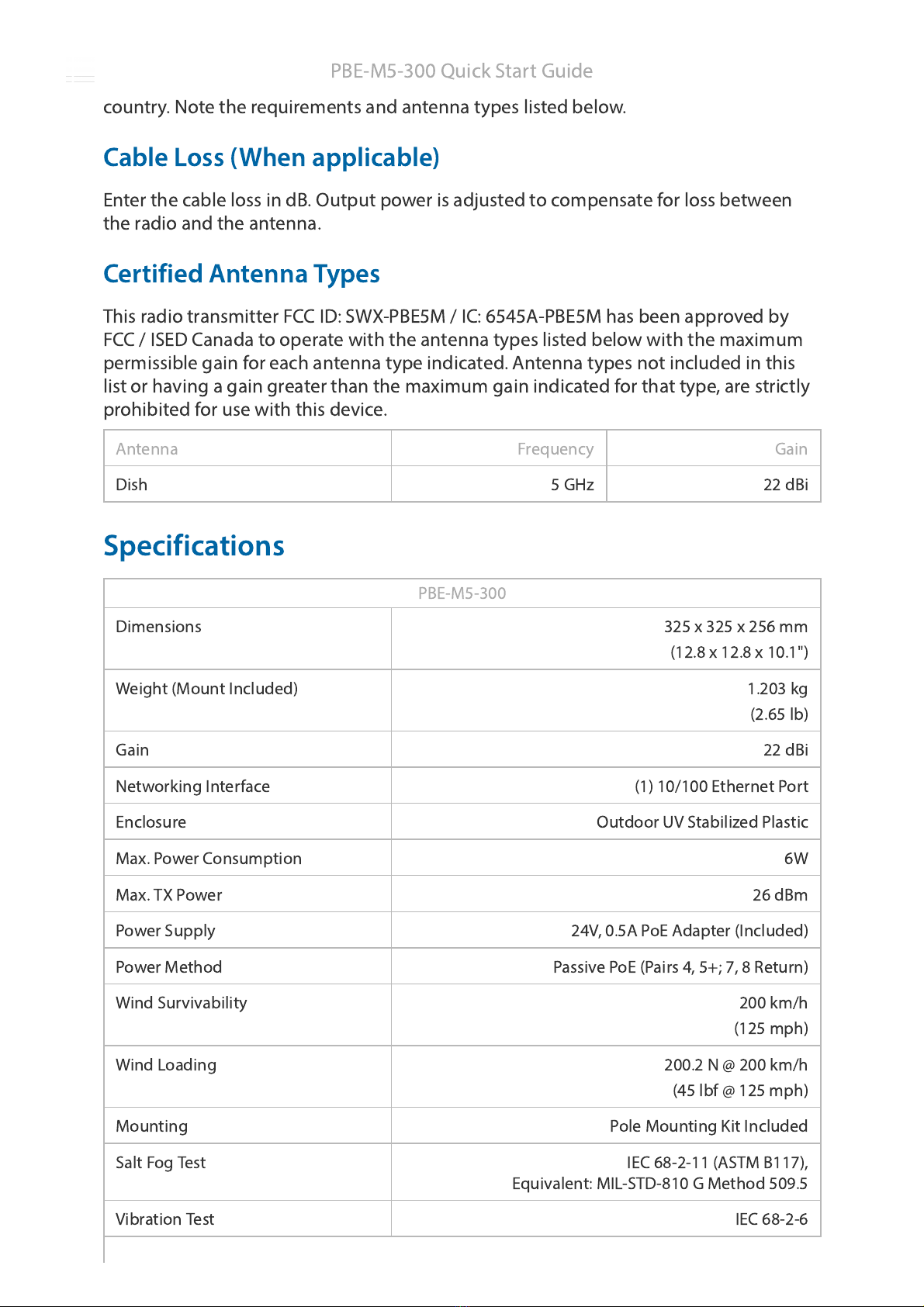This screenshot has width=924, height=1307.
Task: Click the 5 GHz frequency cell
Action: [573, 485]
